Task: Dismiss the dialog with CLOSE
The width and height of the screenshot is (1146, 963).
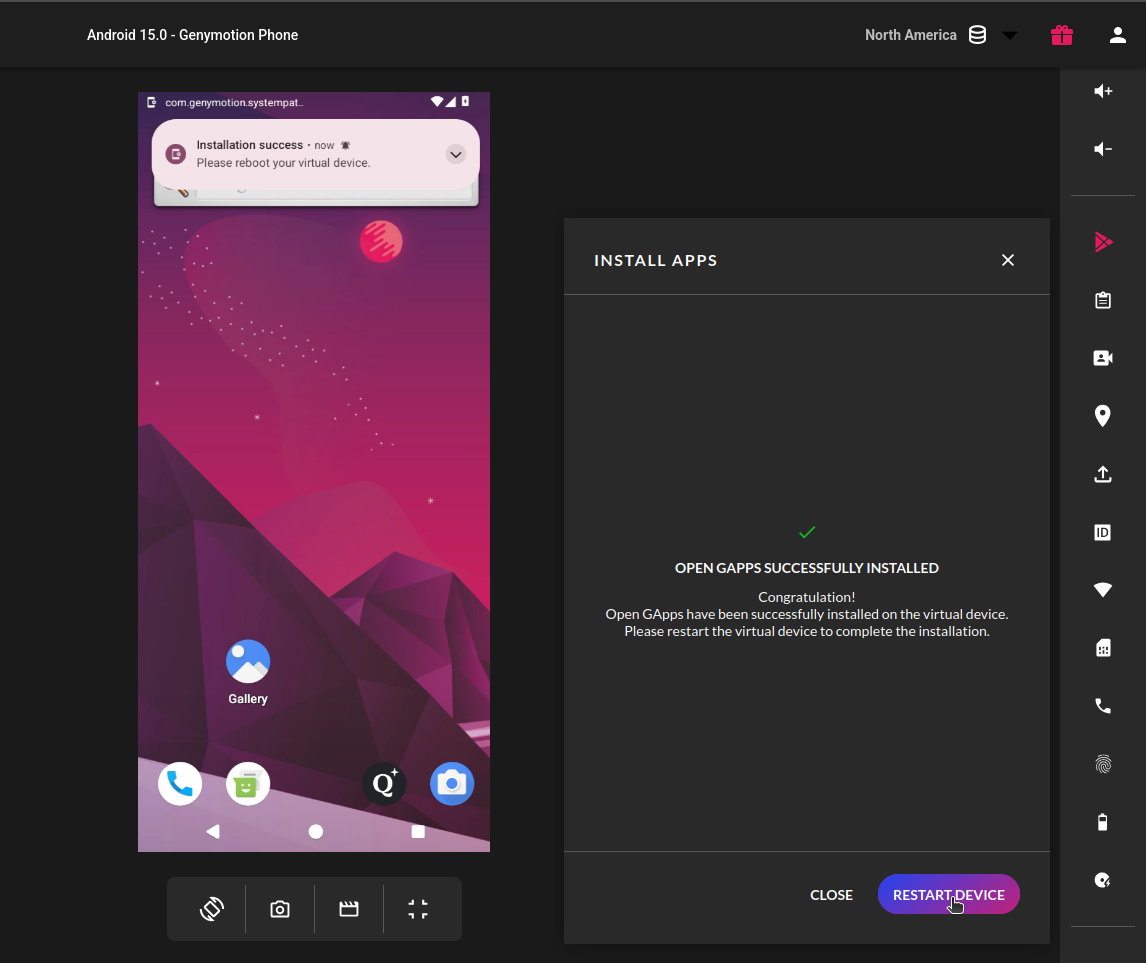Action: tap(831, 894)
